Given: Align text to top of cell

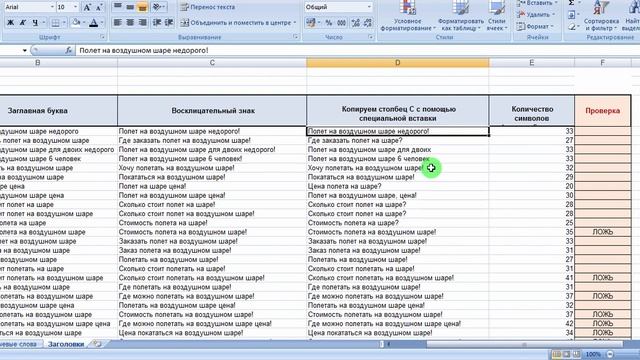Looking at the screenshot, I should click(118, 7).
